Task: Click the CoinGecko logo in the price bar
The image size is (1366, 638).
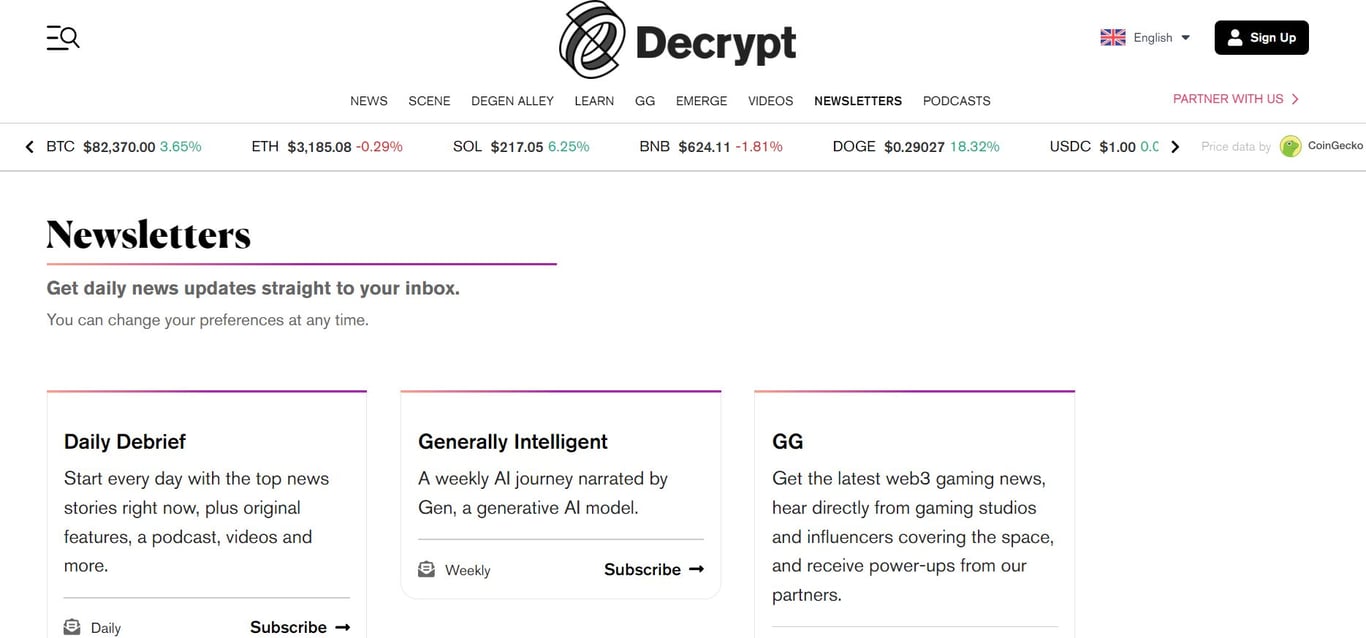Action: click(x=1290, y=145)
